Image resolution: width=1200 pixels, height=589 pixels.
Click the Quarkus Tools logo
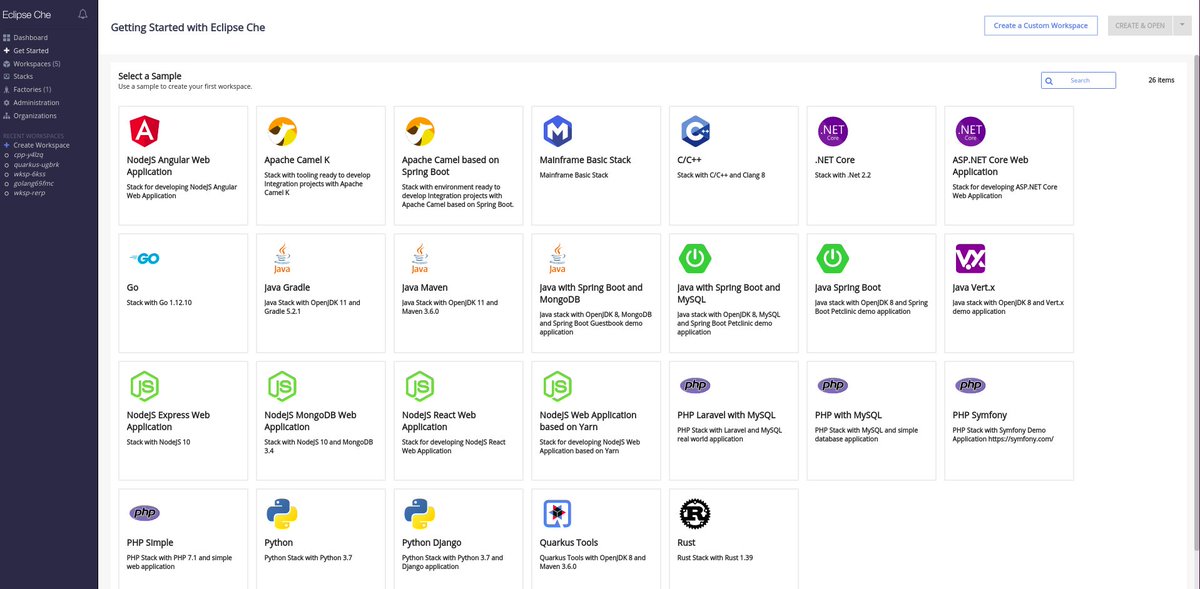point(557,513)
